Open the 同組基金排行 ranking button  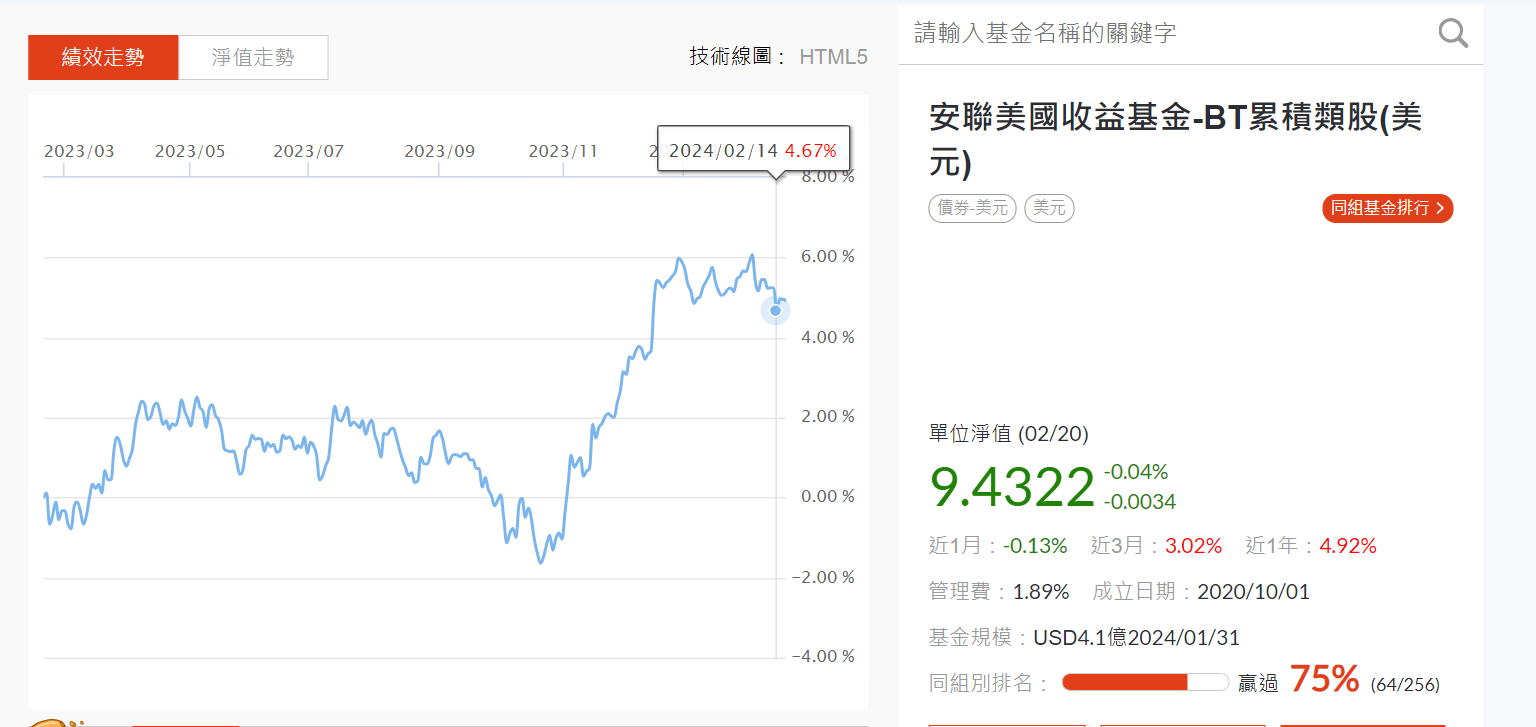click(1387, 208)
